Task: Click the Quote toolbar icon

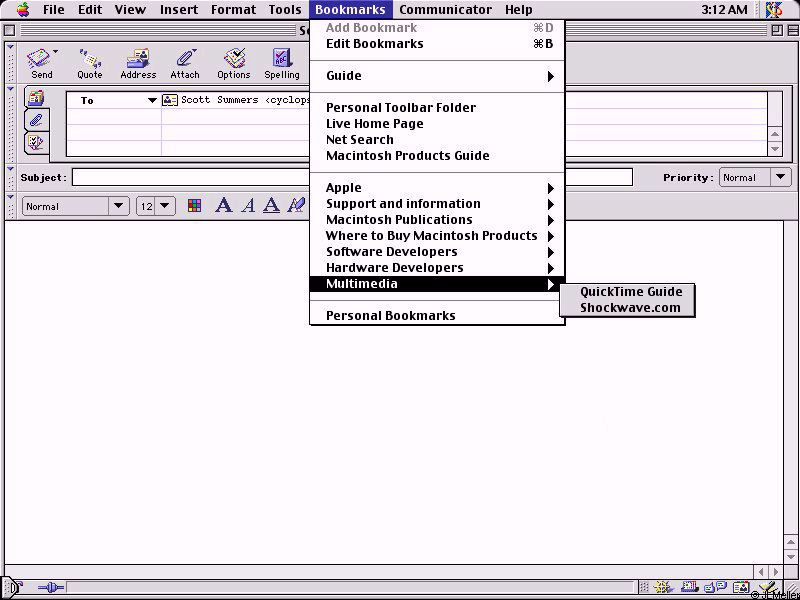Action: (x=90, y=58)
